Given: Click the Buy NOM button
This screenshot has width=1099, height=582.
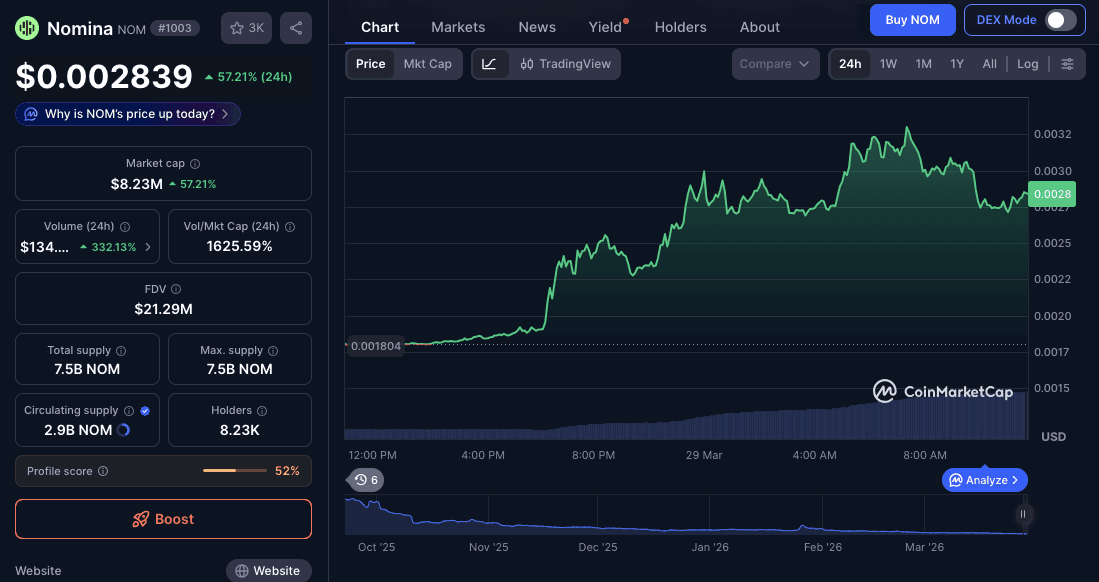Looking at the screenshot, I should click(912, 19).
